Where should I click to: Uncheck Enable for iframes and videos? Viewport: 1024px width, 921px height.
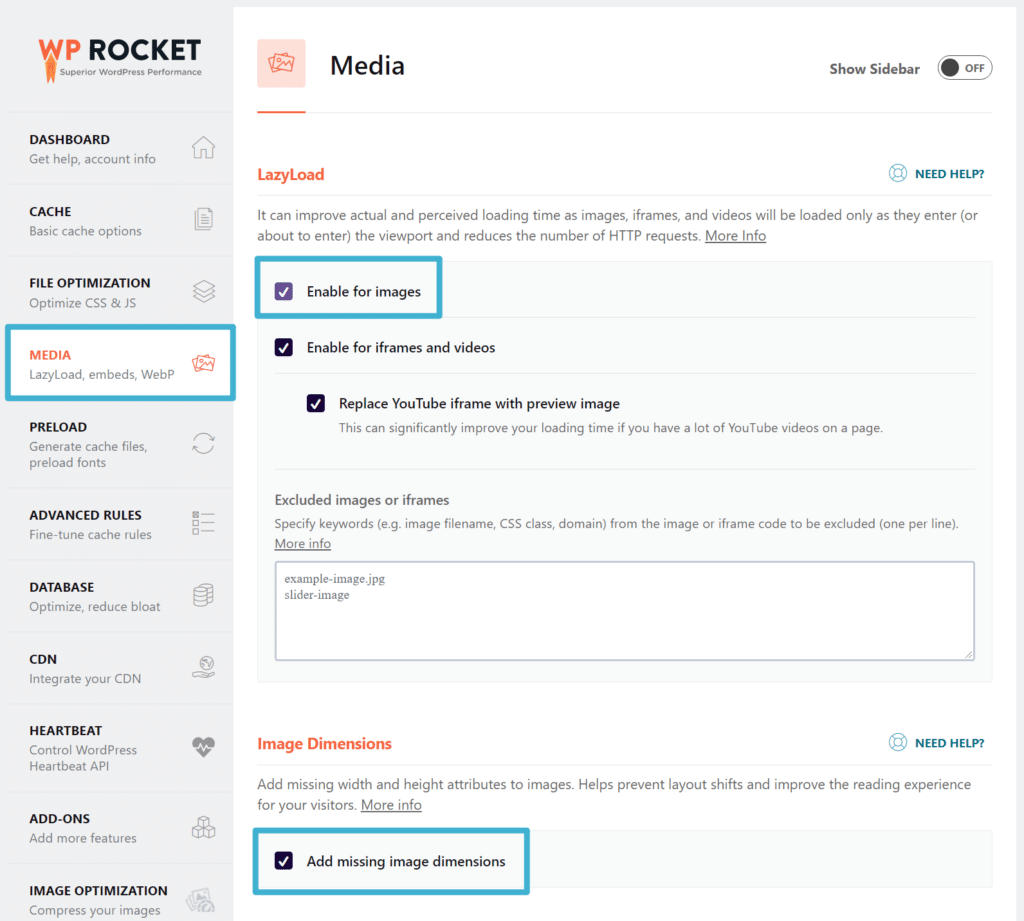(283, 347)
